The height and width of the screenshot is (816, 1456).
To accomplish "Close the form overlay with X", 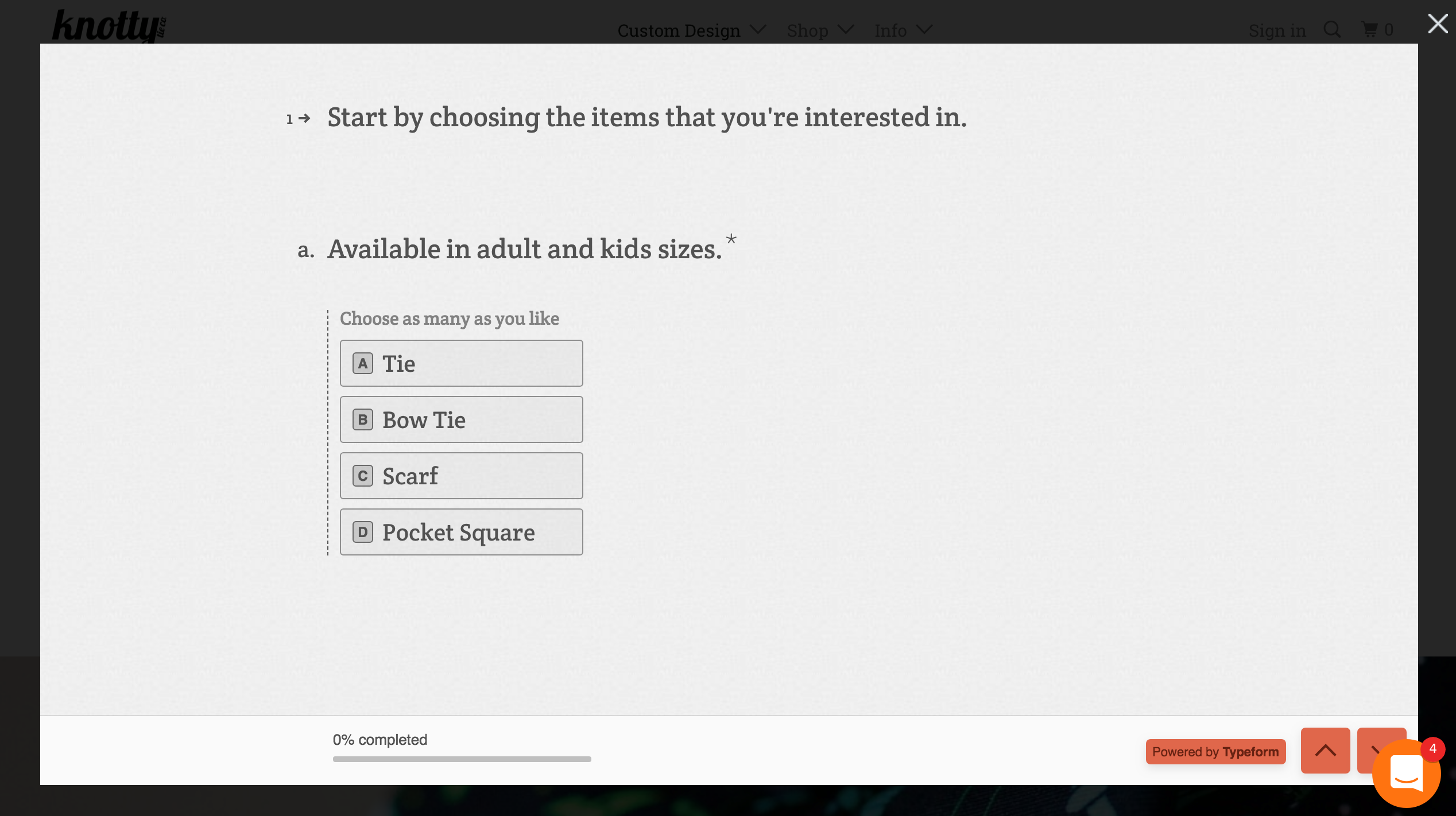I will tap(1438, 24).
